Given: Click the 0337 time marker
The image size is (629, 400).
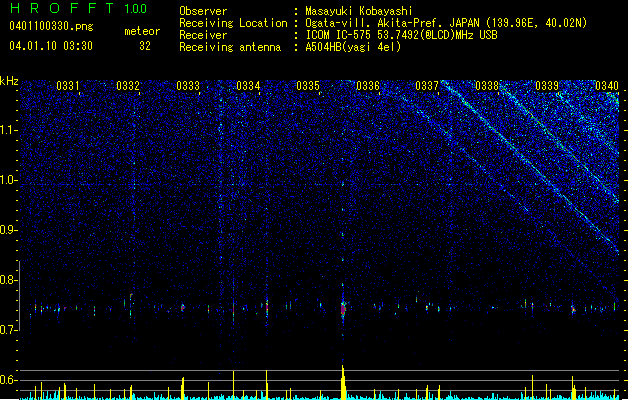Looking at the screenshot, I should (x=427, y=86).
